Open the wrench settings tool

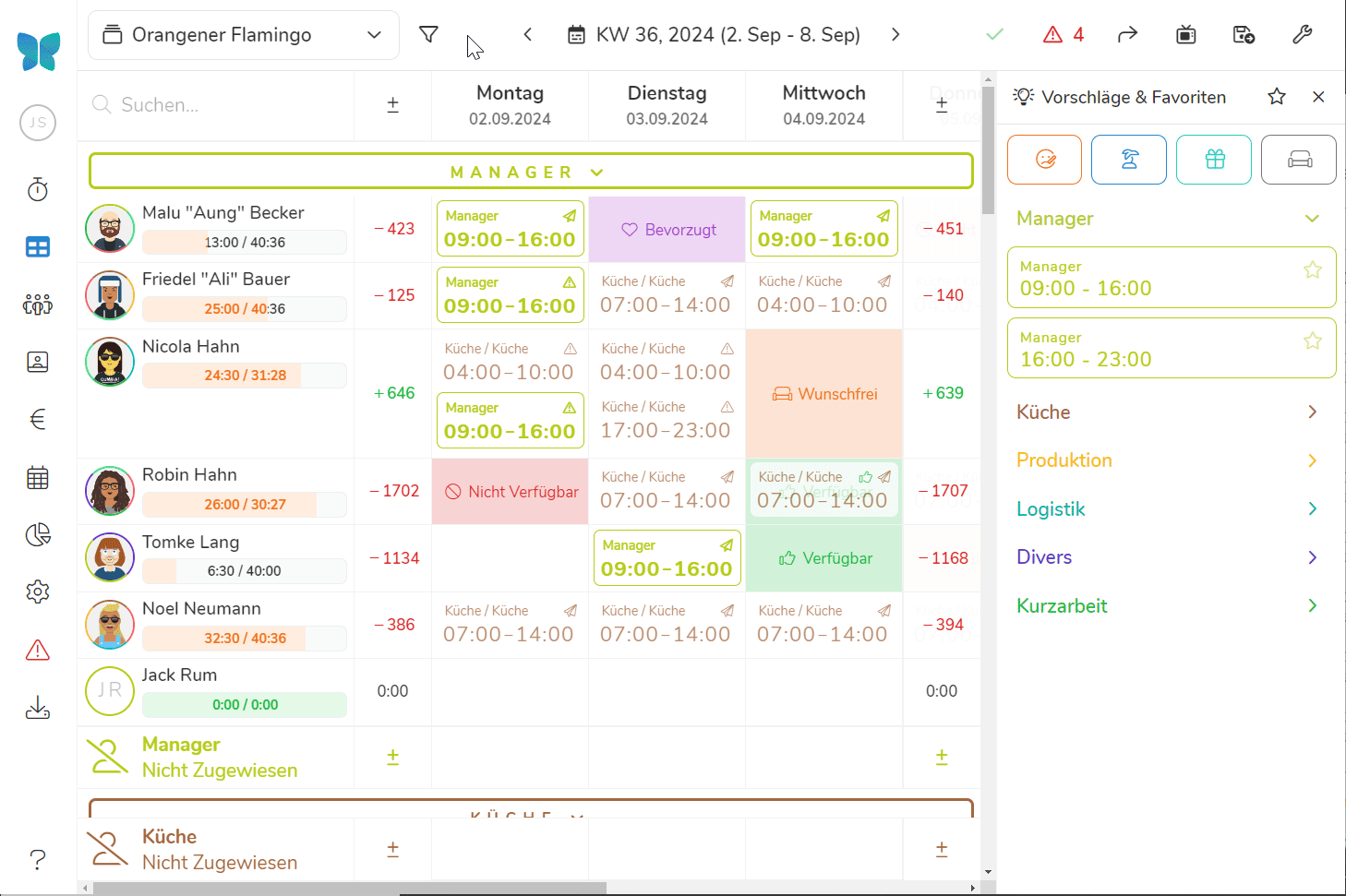tap(1302, 35)
